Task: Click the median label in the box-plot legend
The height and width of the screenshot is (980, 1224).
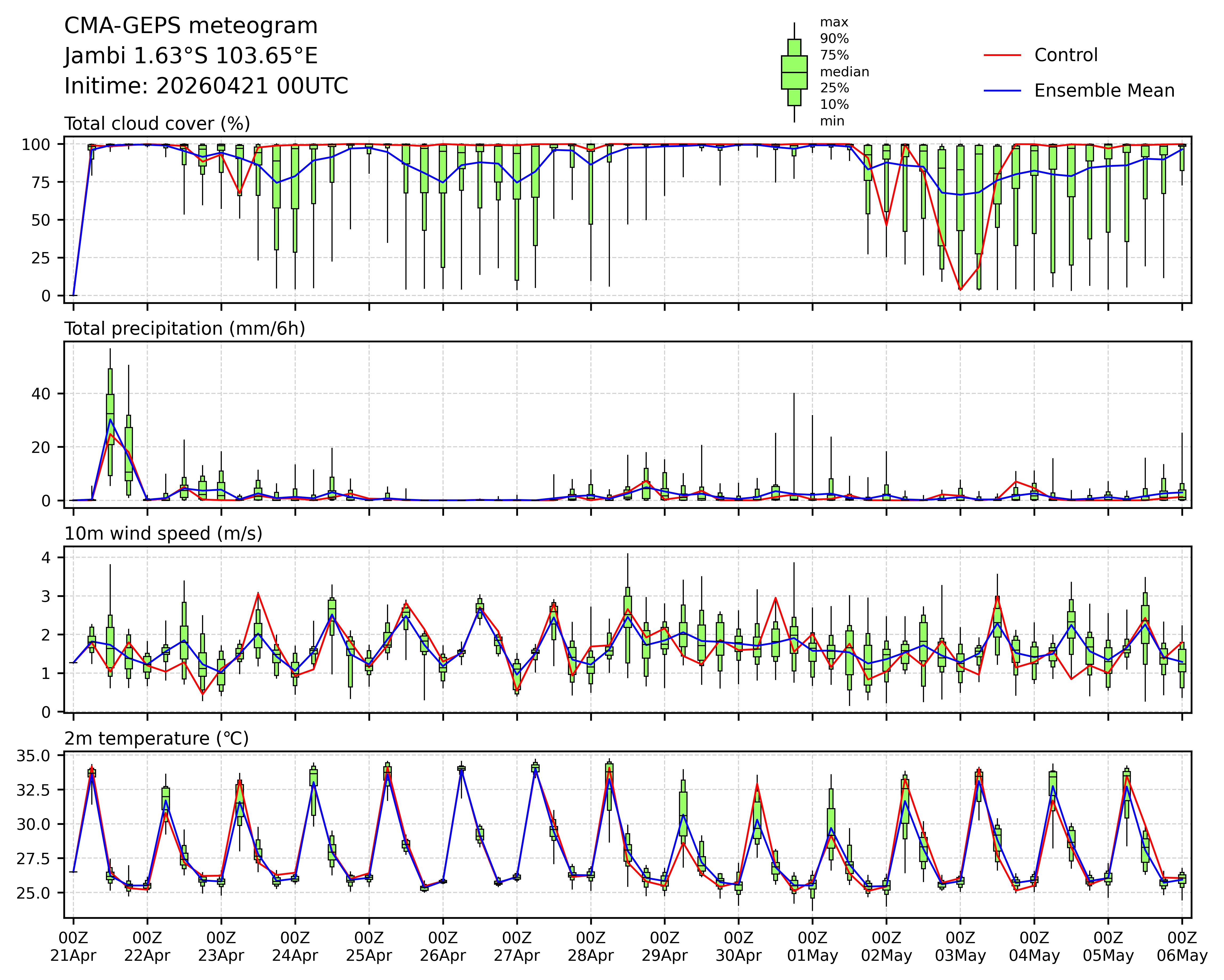Action: click(844, 72)
